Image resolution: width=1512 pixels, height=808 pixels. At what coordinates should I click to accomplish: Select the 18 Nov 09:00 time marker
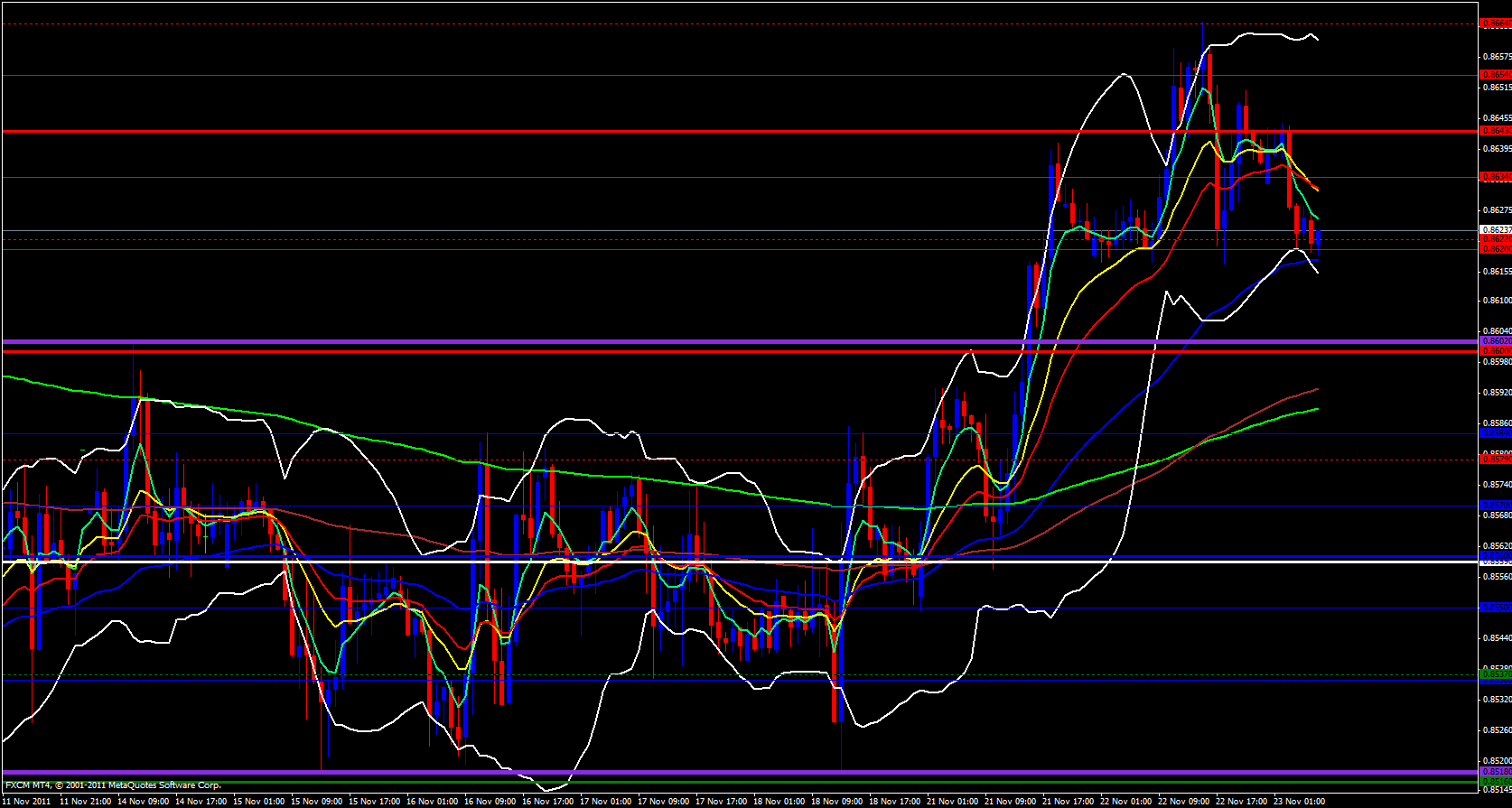point(837,801)
